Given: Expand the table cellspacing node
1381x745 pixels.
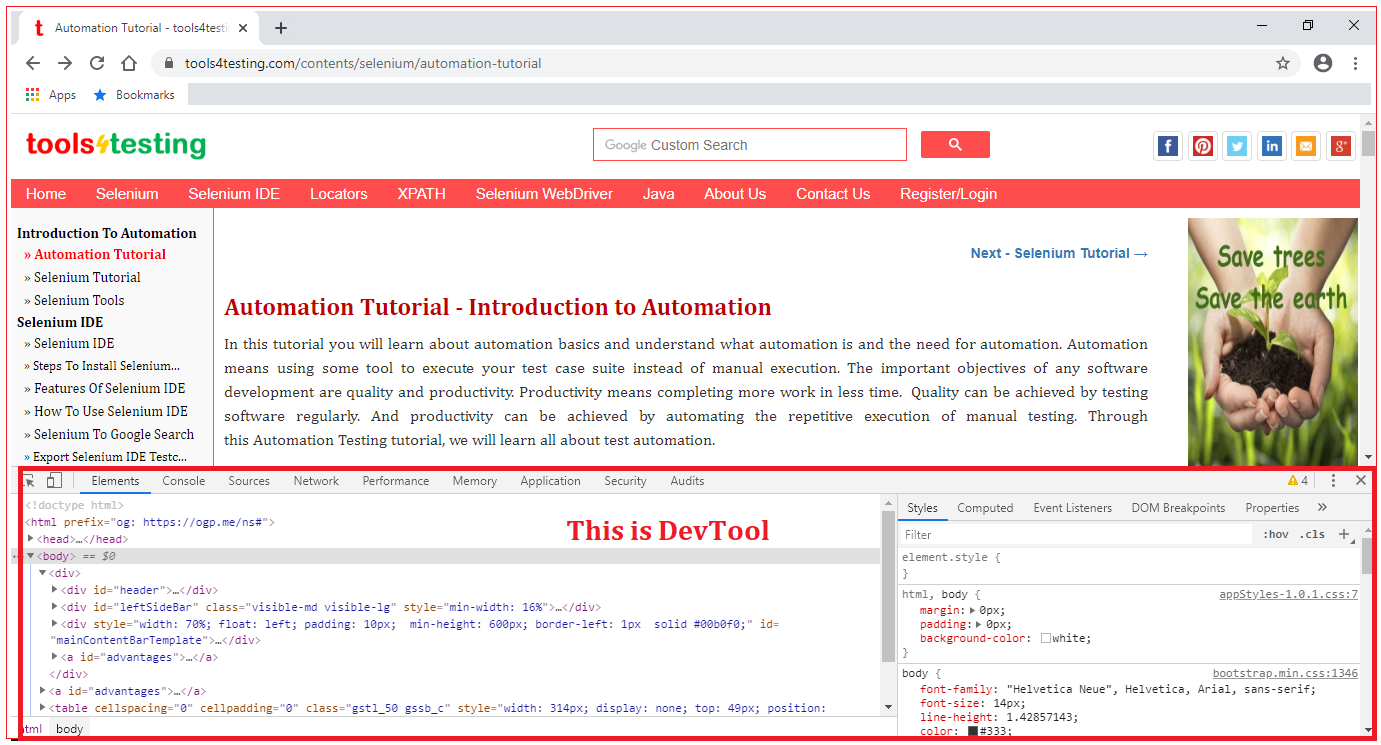Looking at the screenshot, I should [42, 708].
